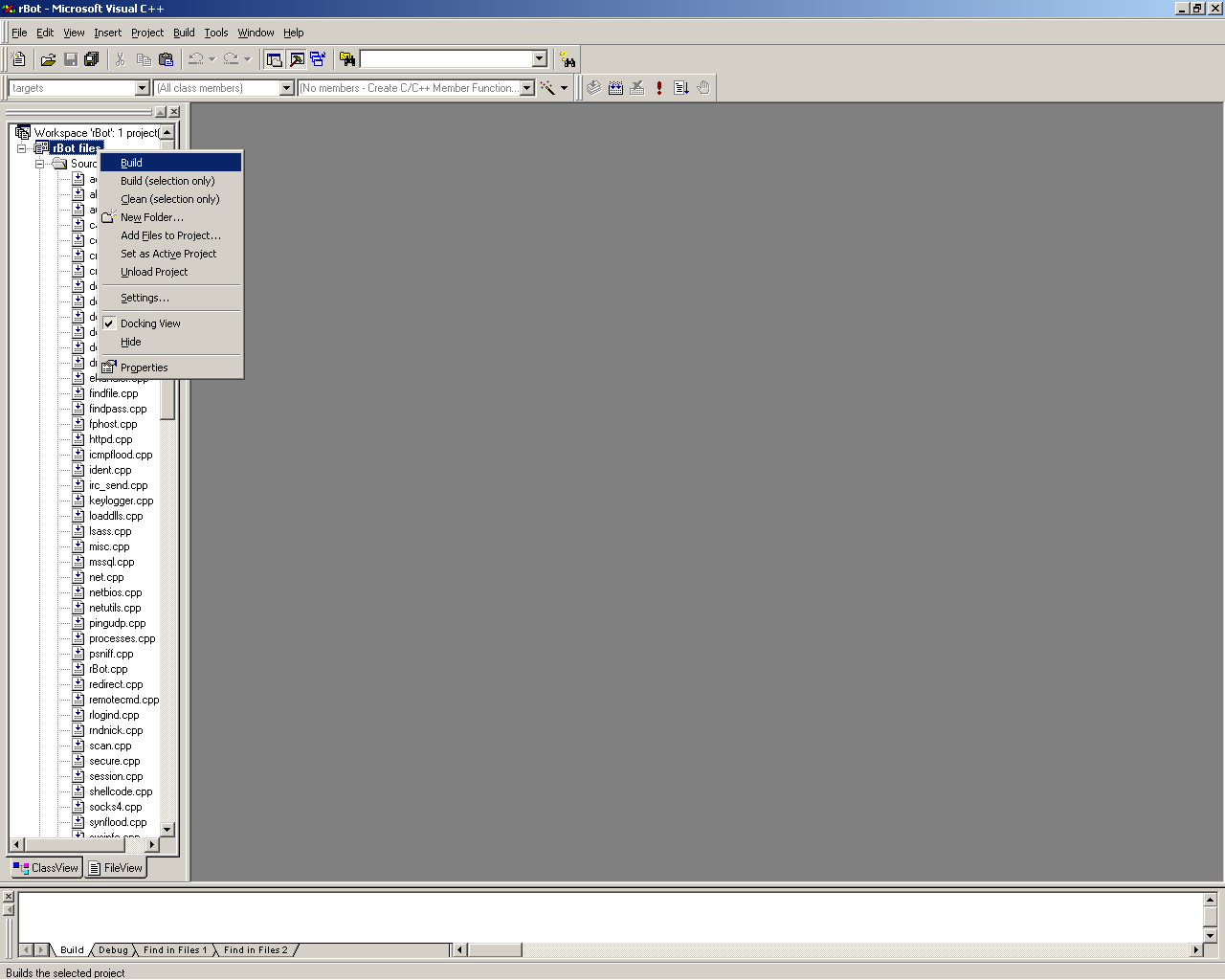Click the New Text File toolbar icon

(18, 59)
